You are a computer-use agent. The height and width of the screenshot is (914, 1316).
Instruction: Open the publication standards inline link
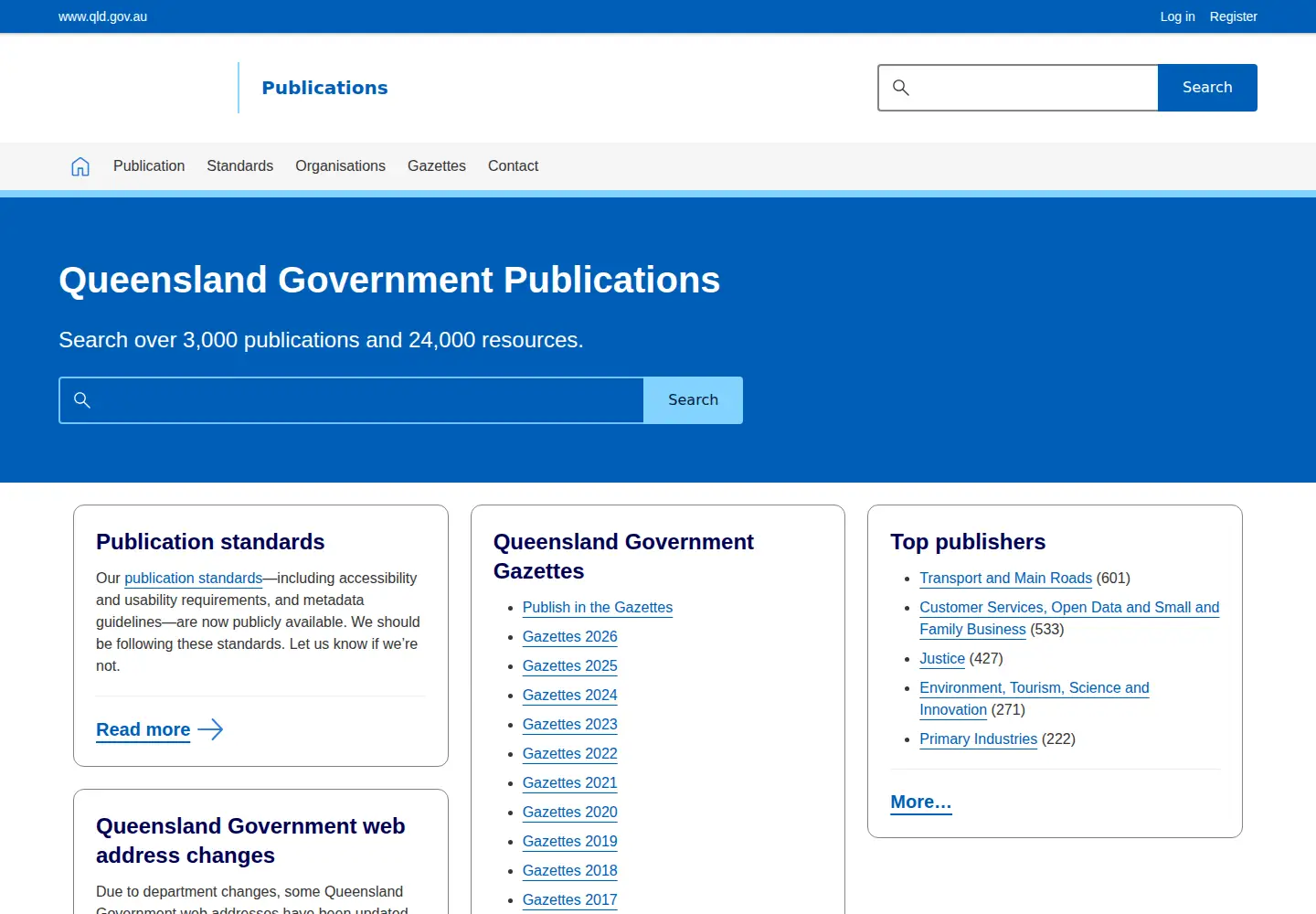(x=193, y=579)
